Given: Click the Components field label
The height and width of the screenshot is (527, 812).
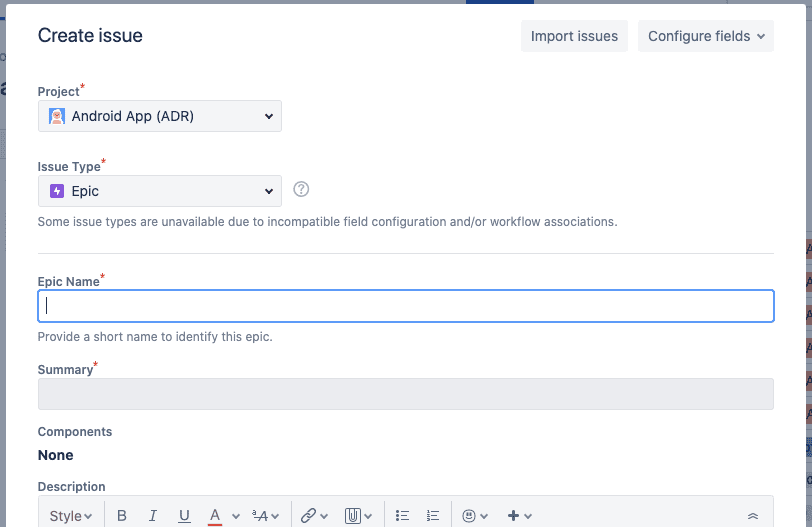Looking at the screenshot, I should coord(75,432).
